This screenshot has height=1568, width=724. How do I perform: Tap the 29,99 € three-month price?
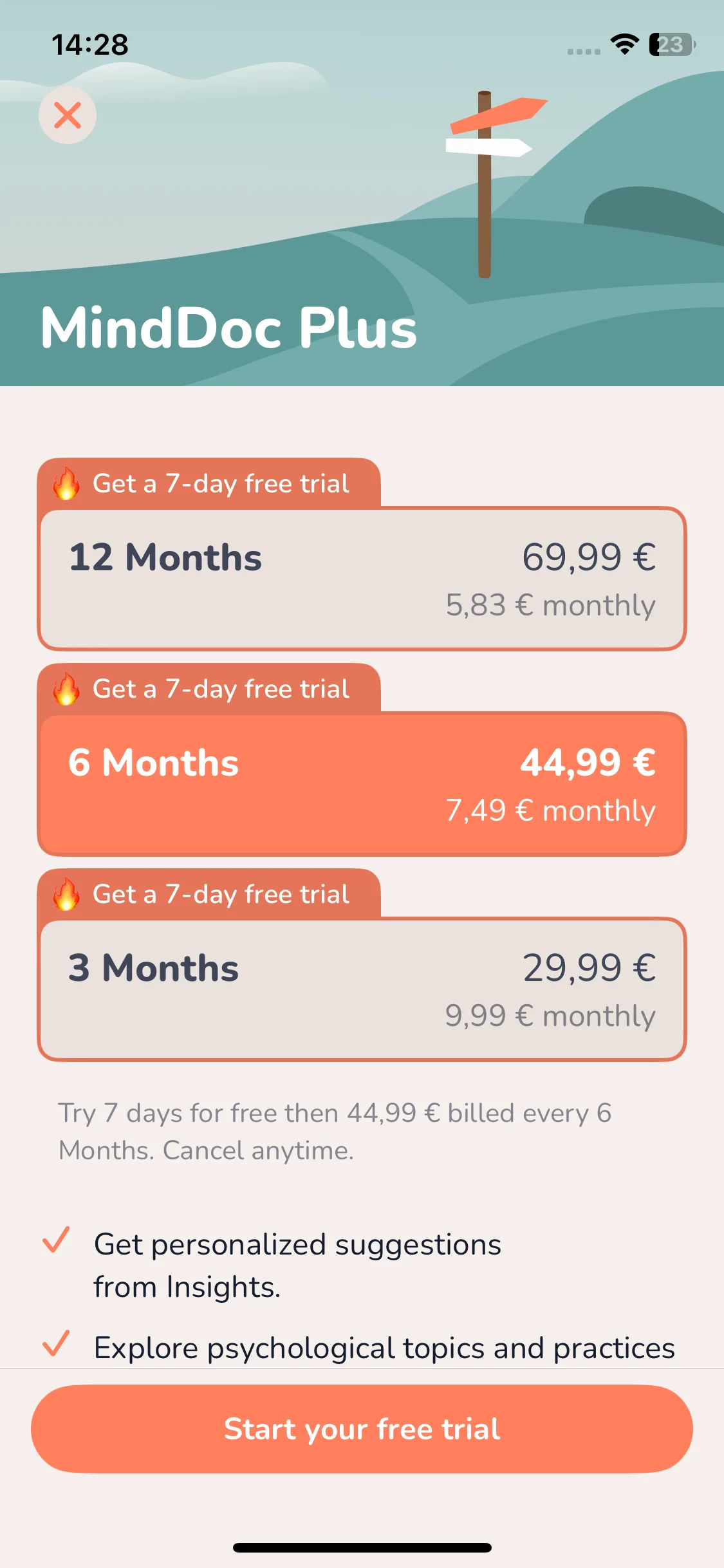click(589, 967)
